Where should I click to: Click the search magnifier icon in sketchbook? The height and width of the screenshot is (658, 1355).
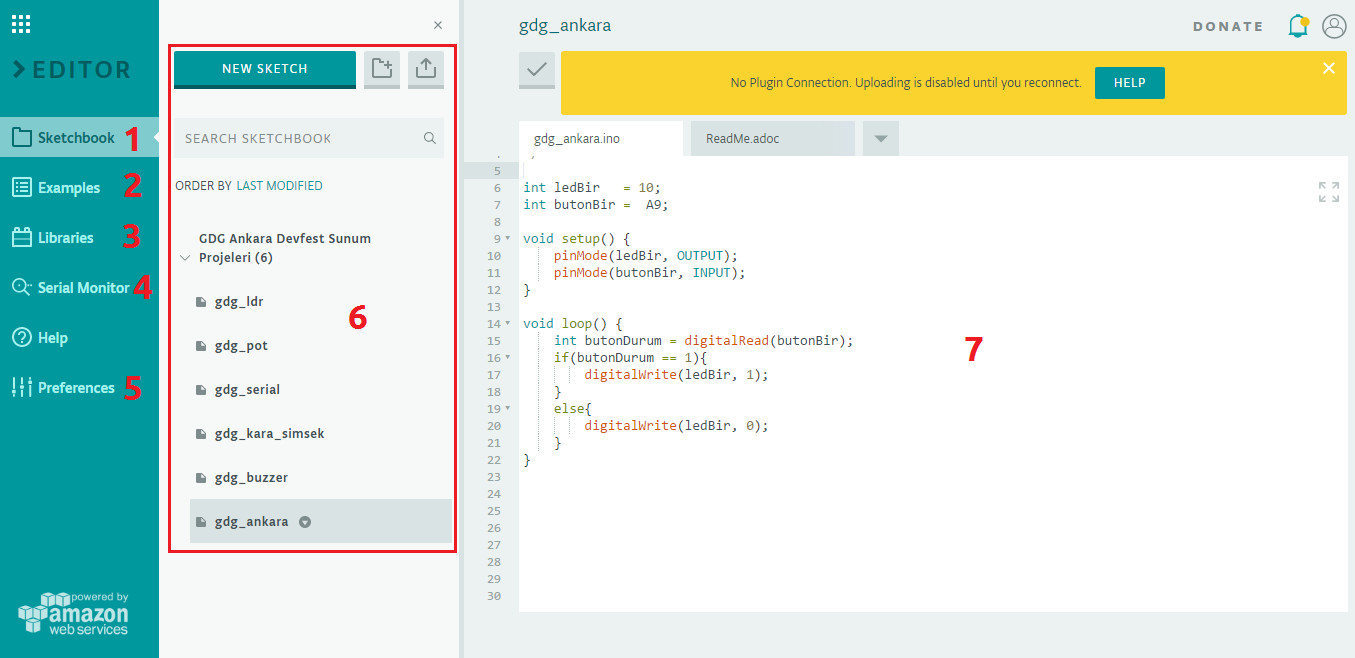430,138
